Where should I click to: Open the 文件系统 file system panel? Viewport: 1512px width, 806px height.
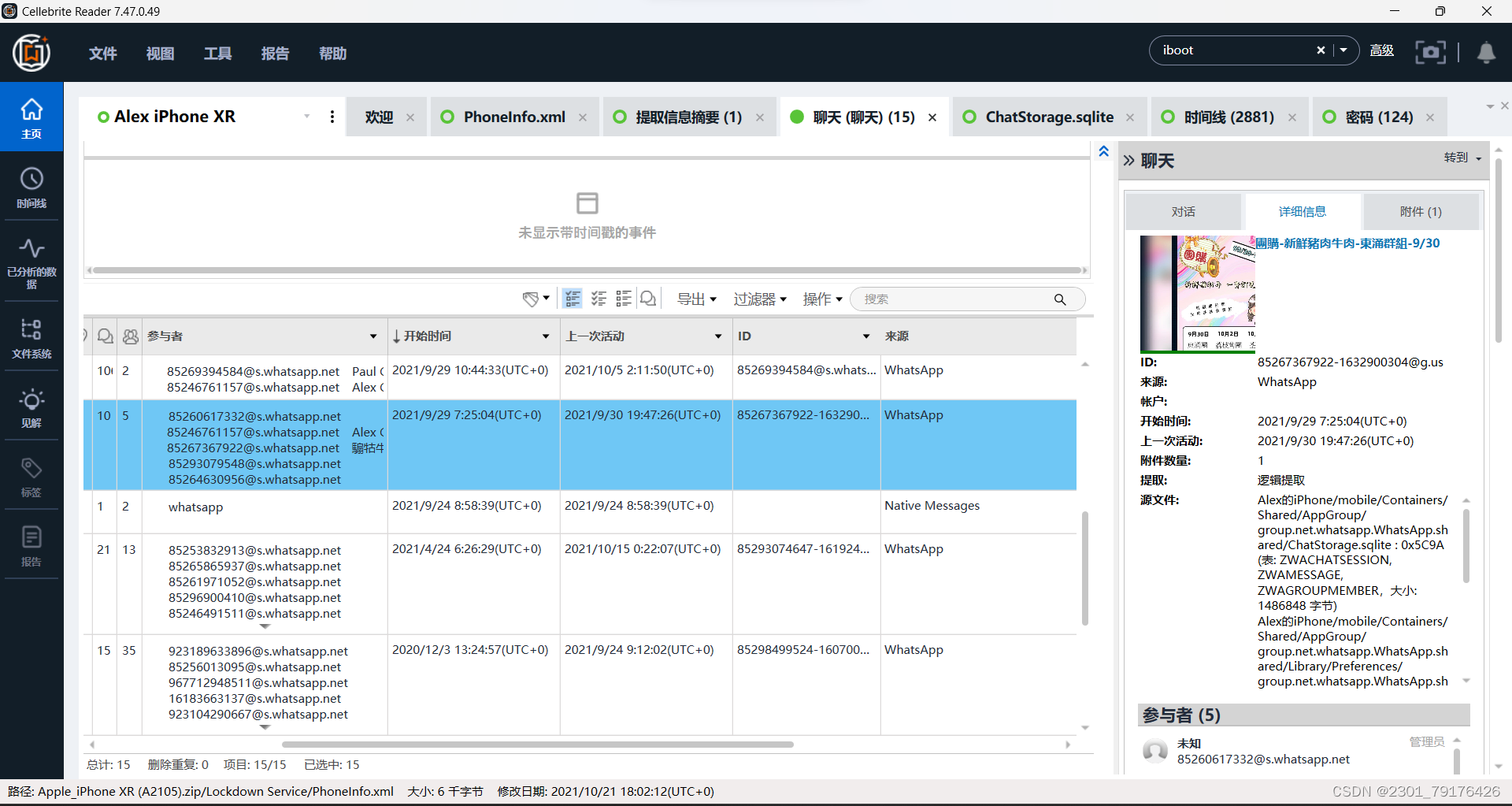click(31, 337)
